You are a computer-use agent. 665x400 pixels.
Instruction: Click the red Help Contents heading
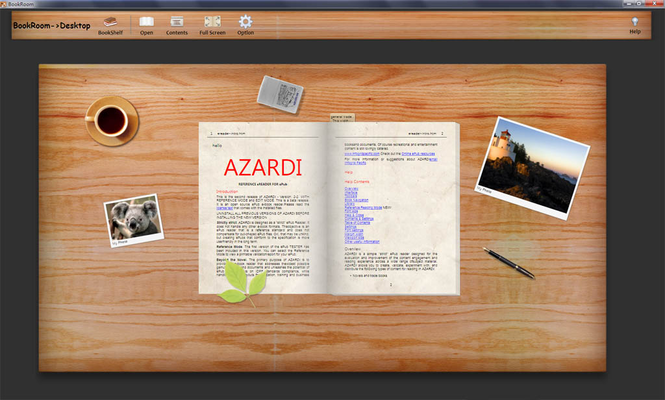point(357,182)
